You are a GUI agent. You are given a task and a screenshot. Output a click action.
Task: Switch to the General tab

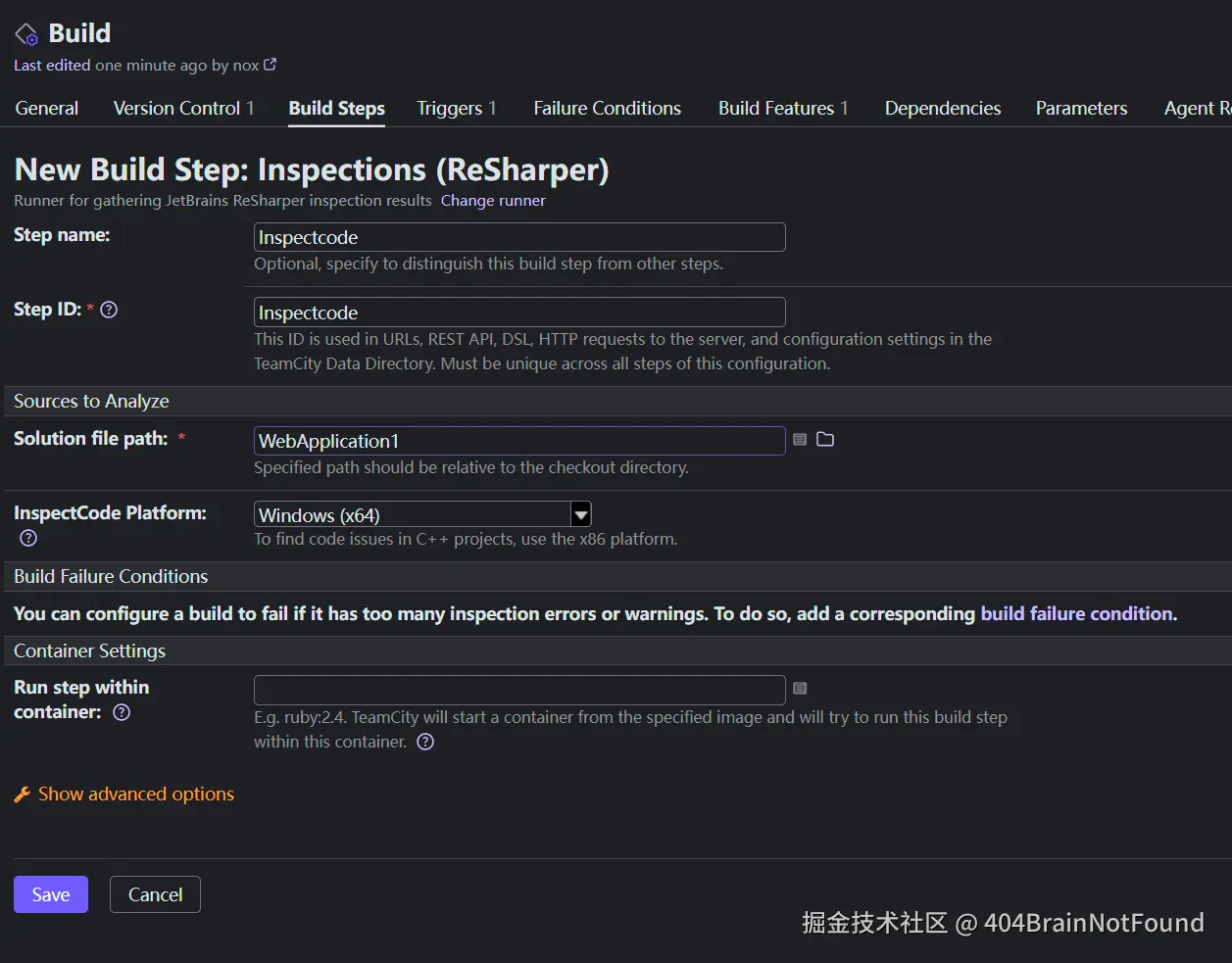click(47, 108)
